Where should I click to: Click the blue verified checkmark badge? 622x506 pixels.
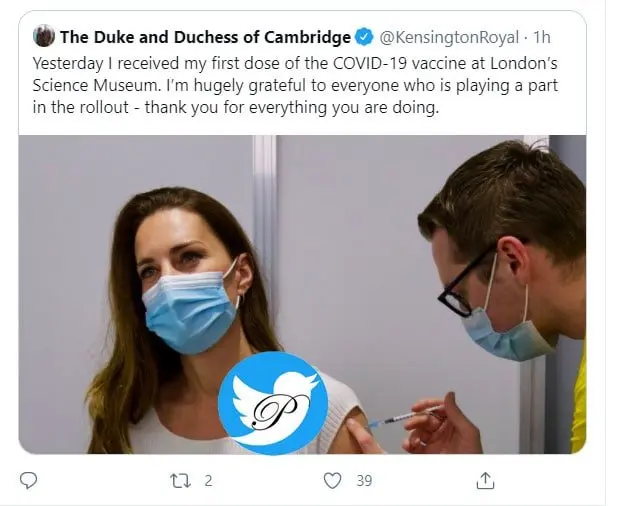[366, 38]
